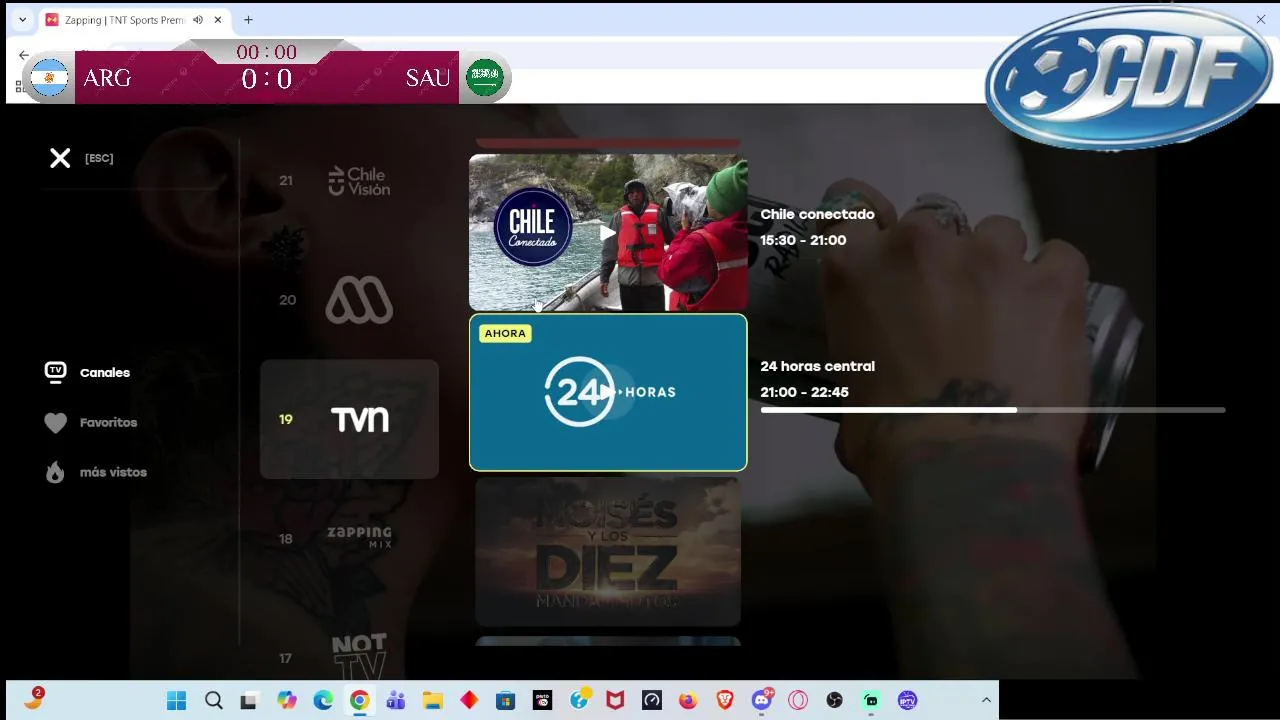
Task: Open Discord from the taskbar
Action: point(762,699)
